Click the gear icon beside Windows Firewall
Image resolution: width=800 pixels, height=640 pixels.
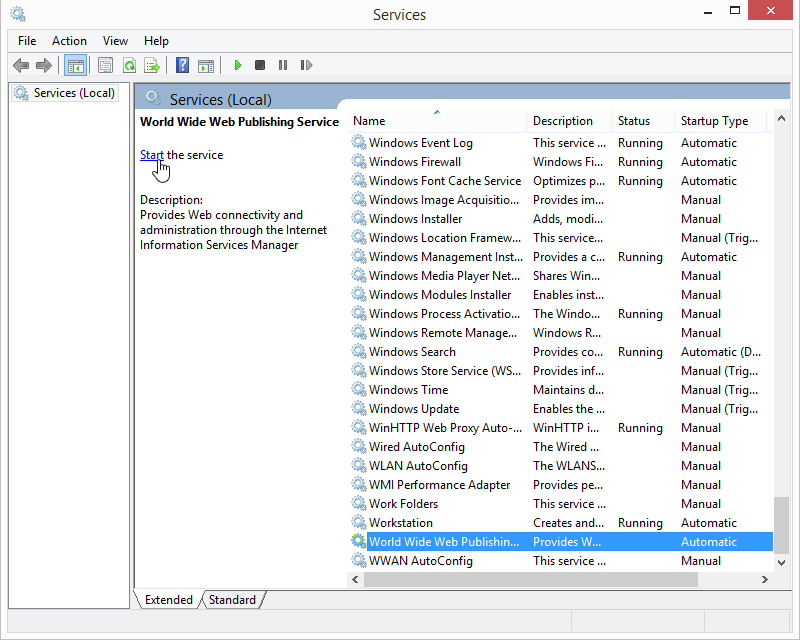(359, 161)
